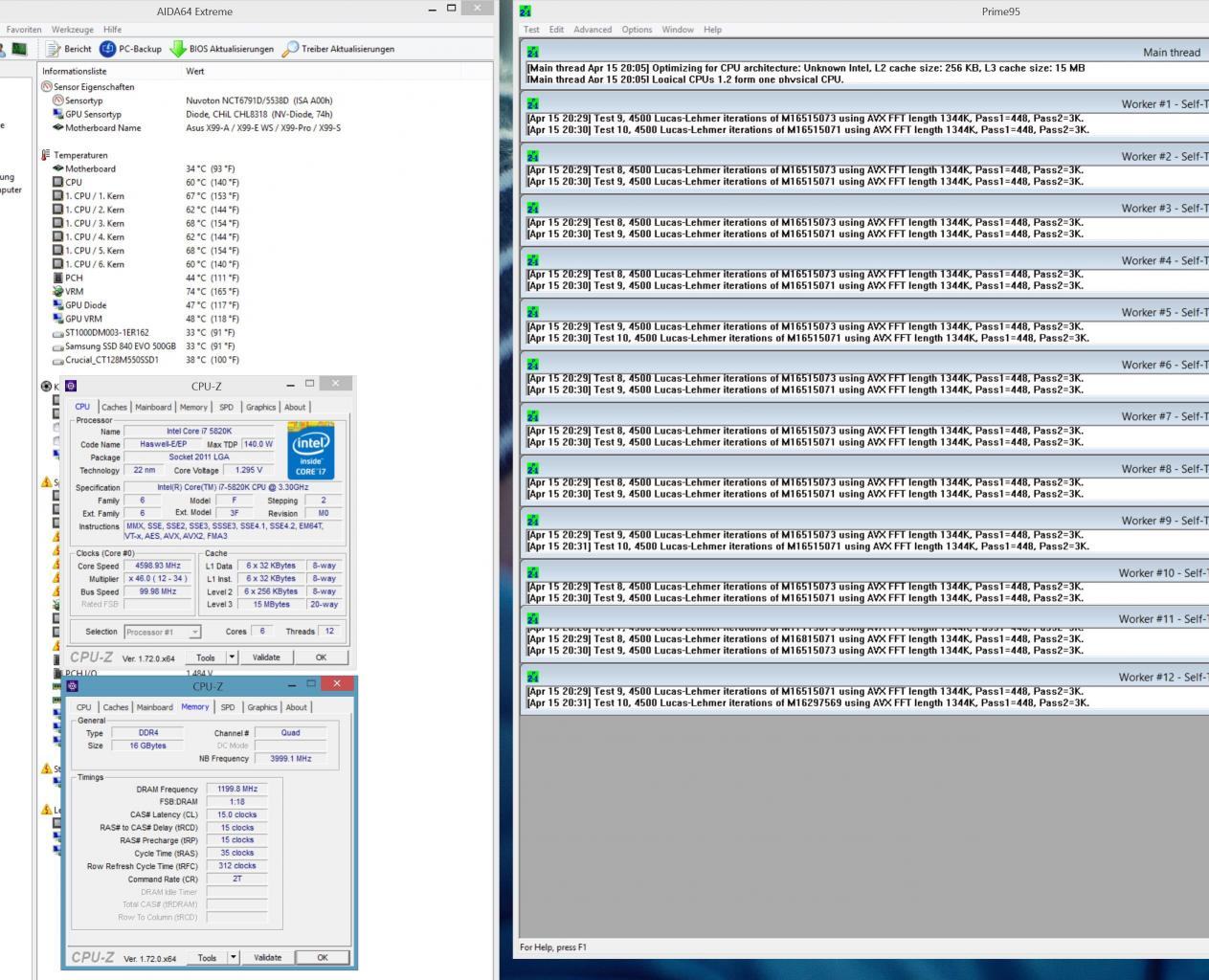The image size is (1209, 980).
Task: Switch to Caches tab in upper CPU-Z window
Action: pos(114,407)
